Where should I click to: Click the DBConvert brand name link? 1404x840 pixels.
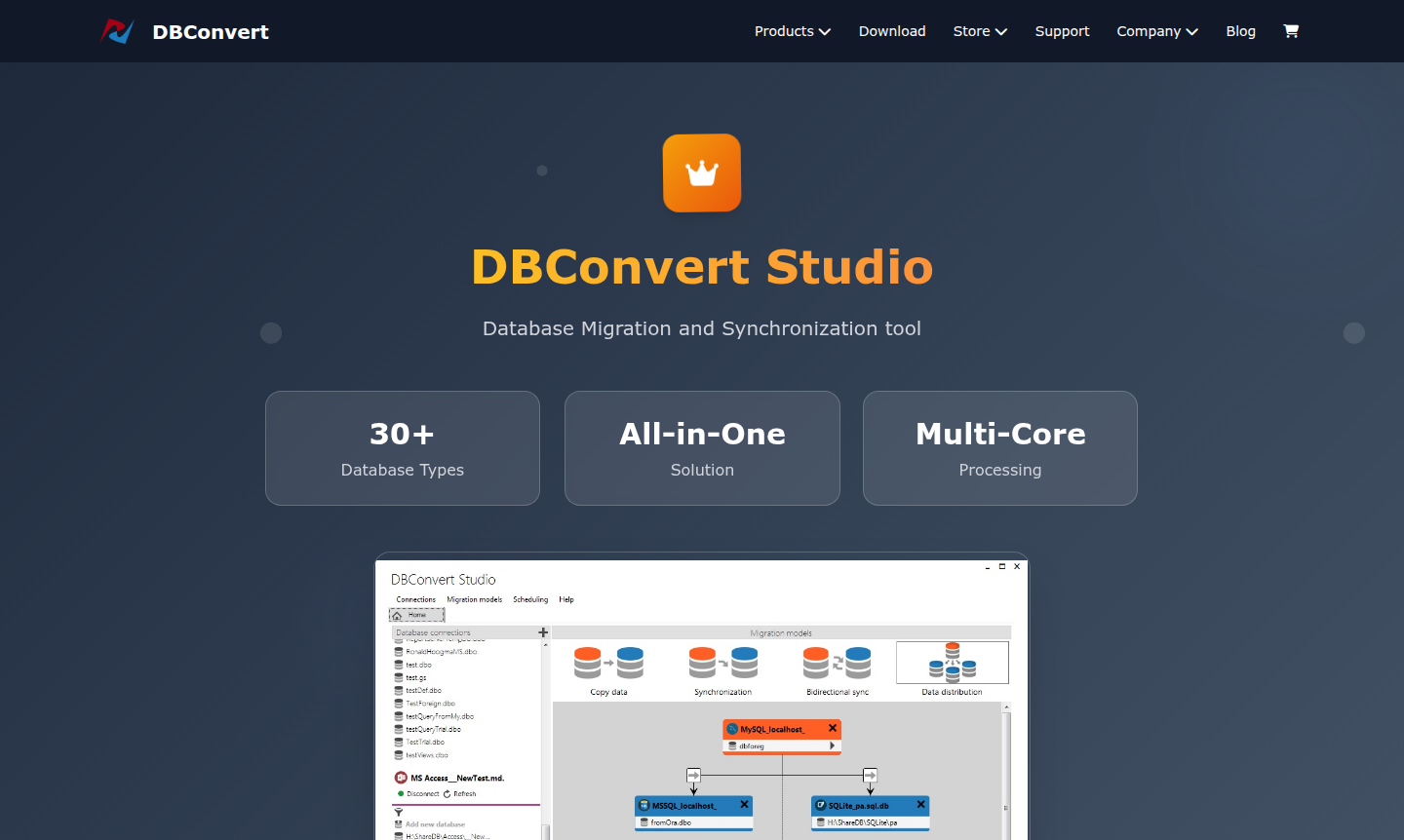211,32
